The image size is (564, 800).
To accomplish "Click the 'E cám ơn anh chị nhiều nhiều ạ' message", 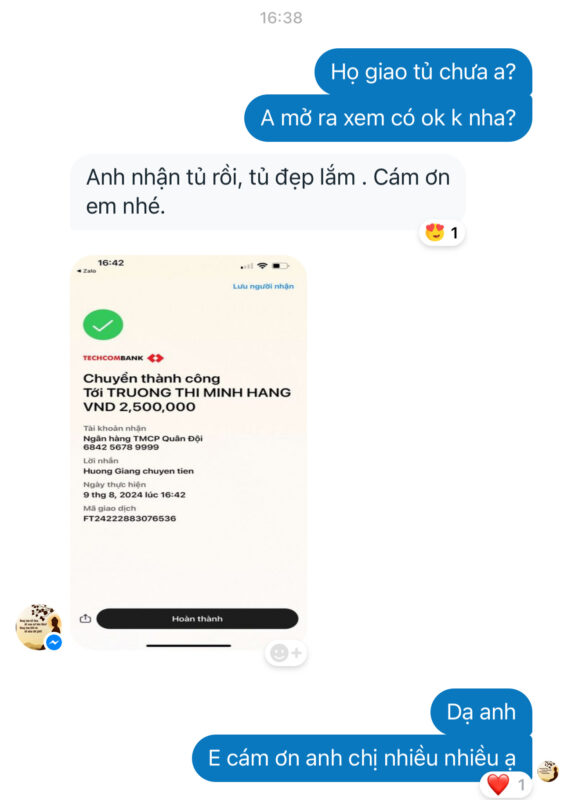I will click(x=362, y=758).
